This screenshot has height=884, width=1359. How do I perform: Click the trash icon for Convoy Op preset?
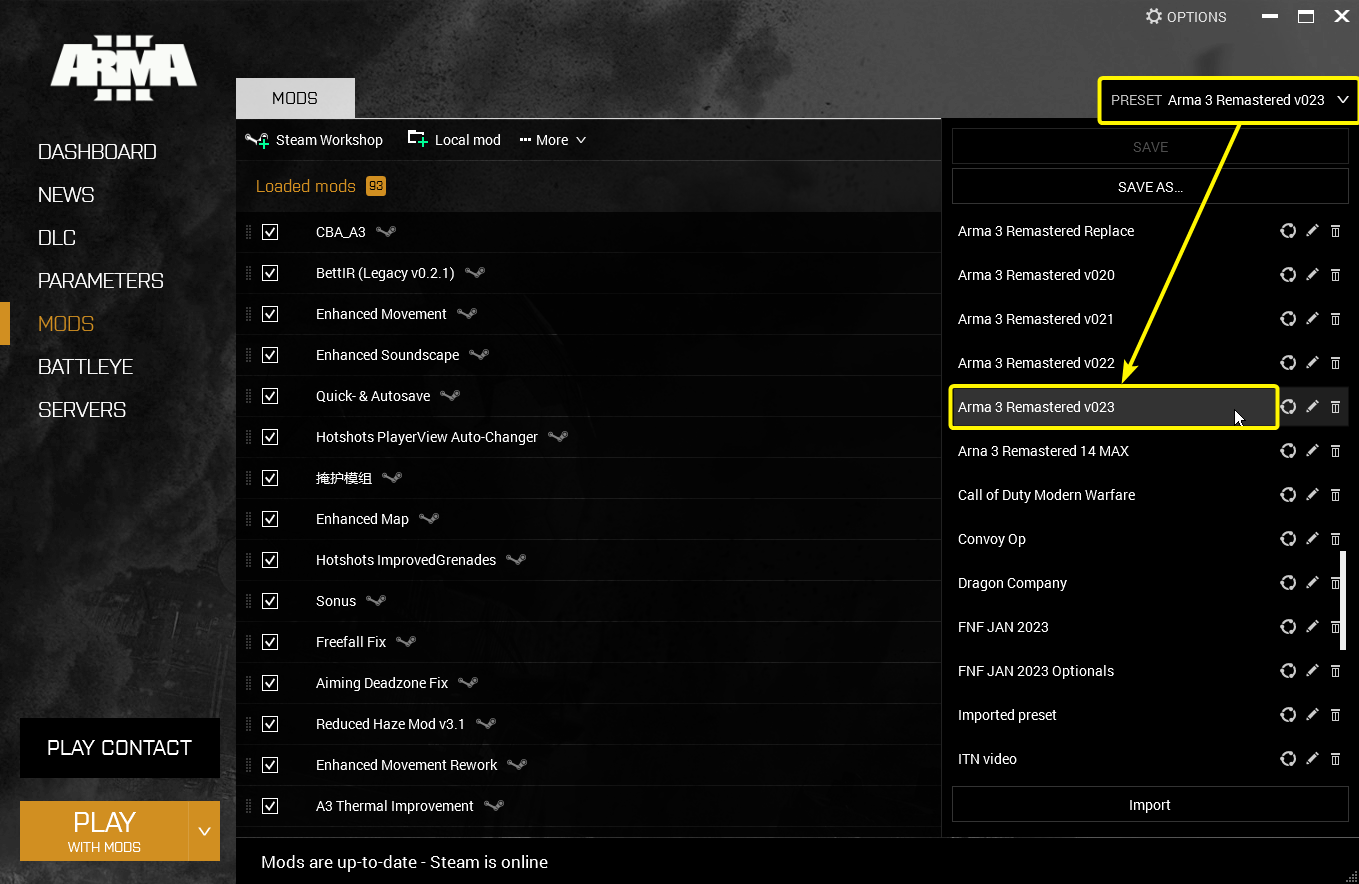point(1335,539)
